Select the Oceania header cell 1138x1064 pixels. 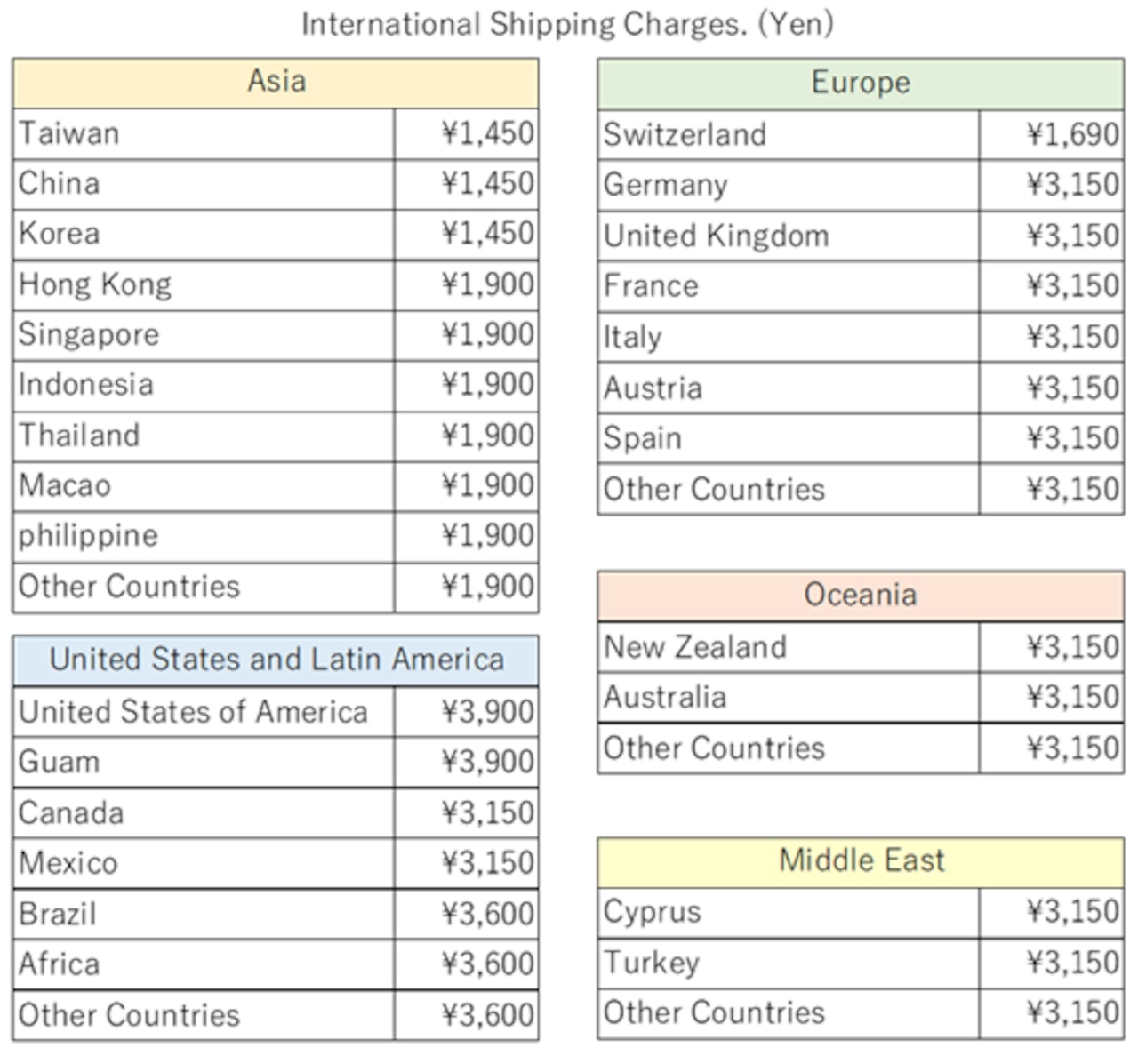click(x=860, y=596)
